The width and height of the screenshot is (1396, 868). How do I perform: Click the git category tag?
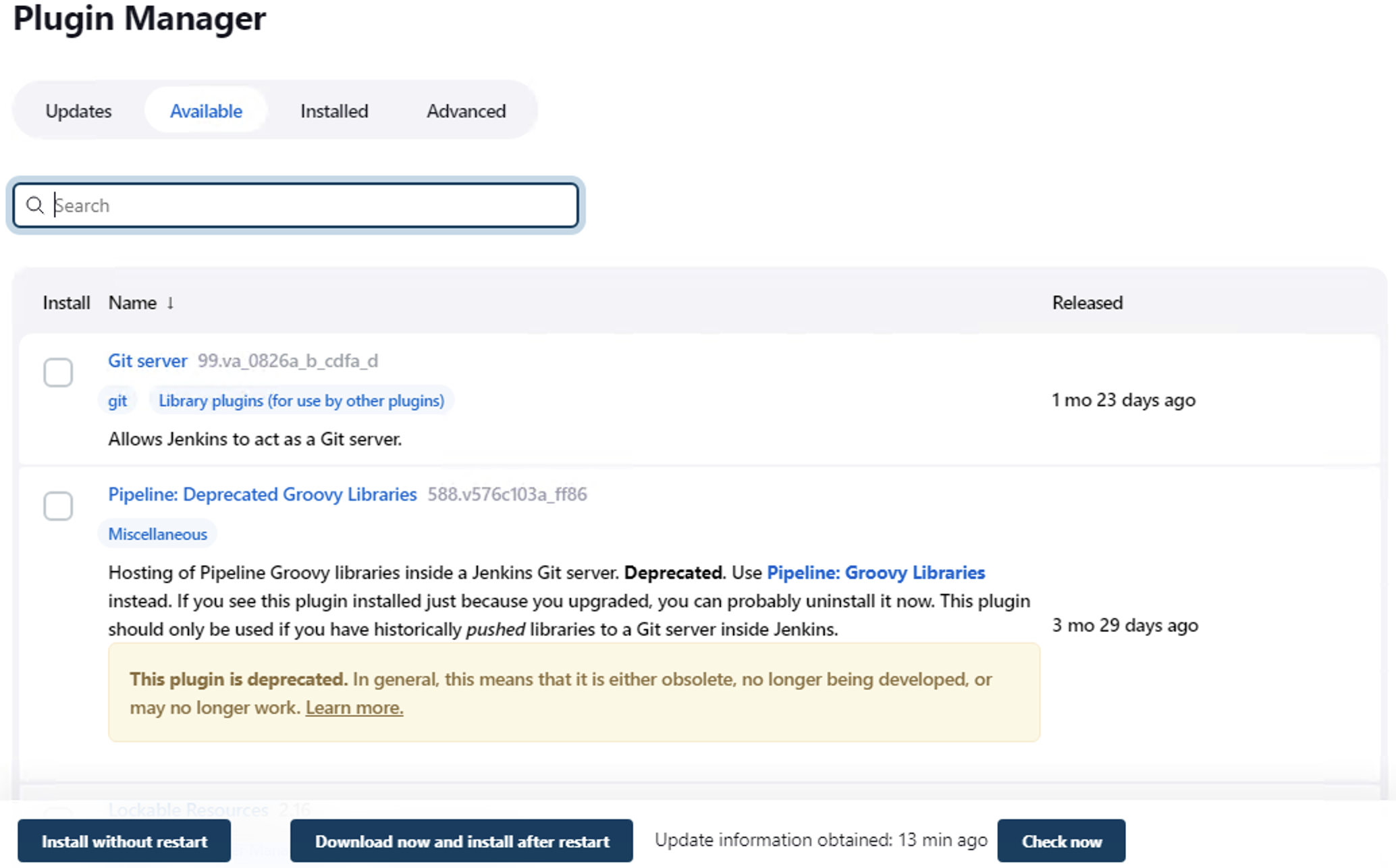(117, 401)
